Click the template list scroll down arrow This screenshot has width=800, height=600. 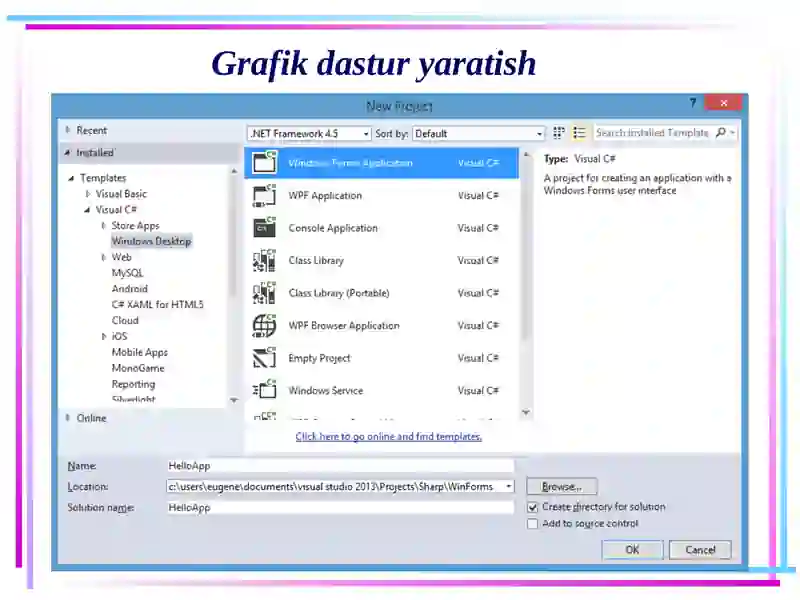526,412
